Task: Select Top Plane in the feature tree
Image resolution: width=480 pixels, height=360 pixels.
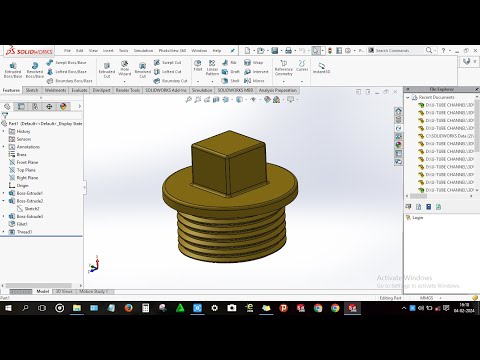Action: pos(23,170)
